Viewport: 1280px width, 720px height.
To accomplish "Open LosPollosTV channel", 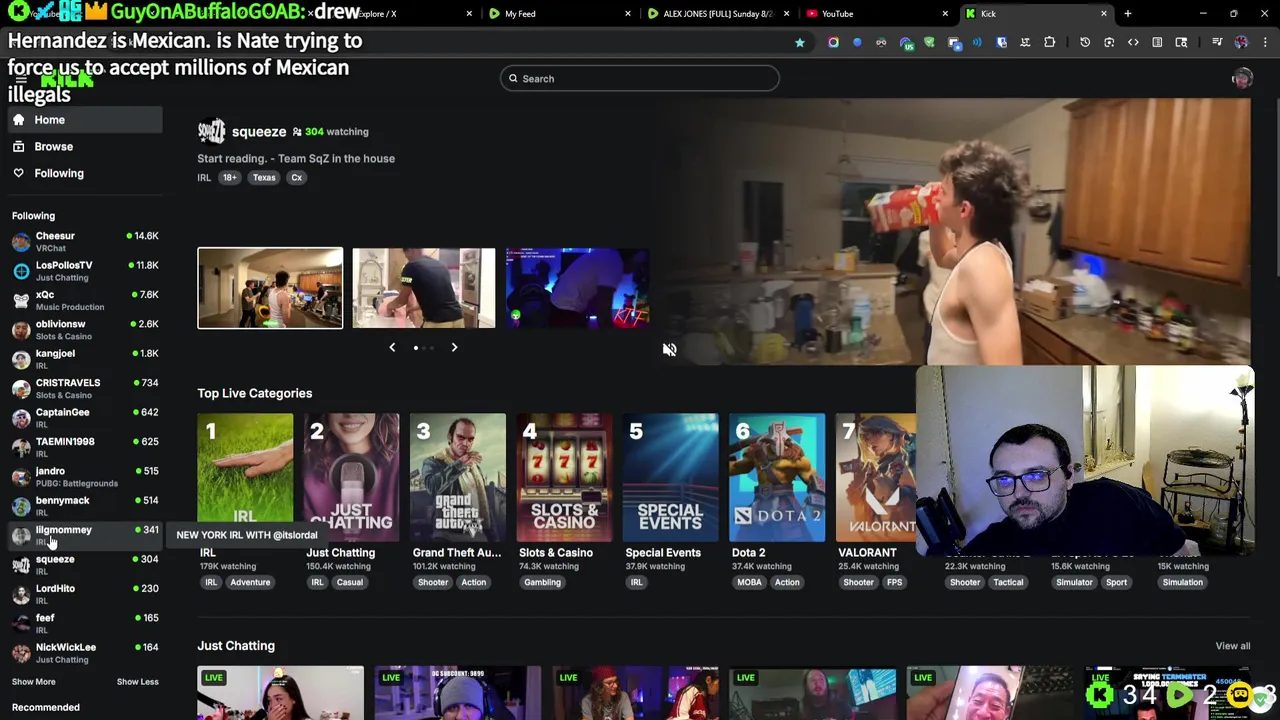I will (85, 271).
